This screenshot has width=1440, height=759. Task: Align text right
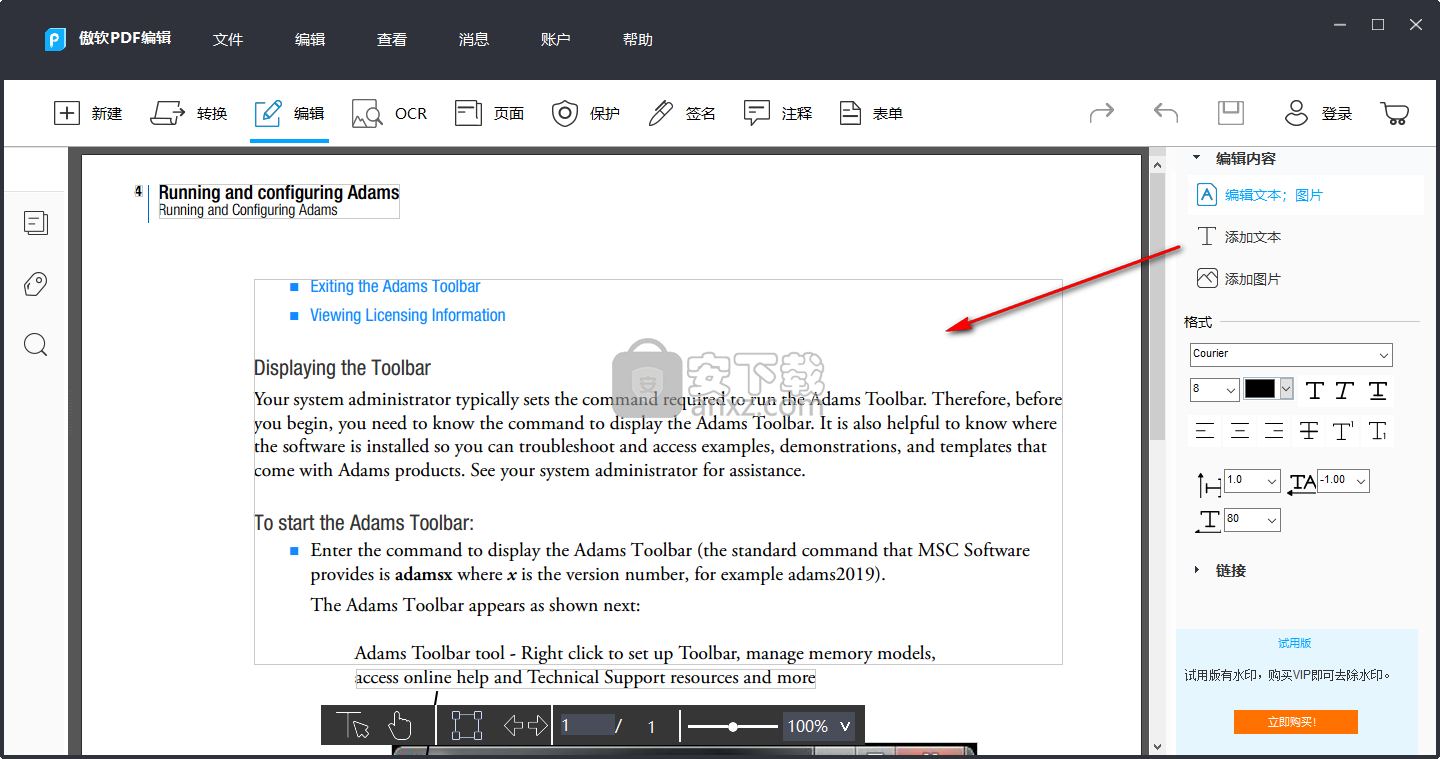(x=1274, y=431)
